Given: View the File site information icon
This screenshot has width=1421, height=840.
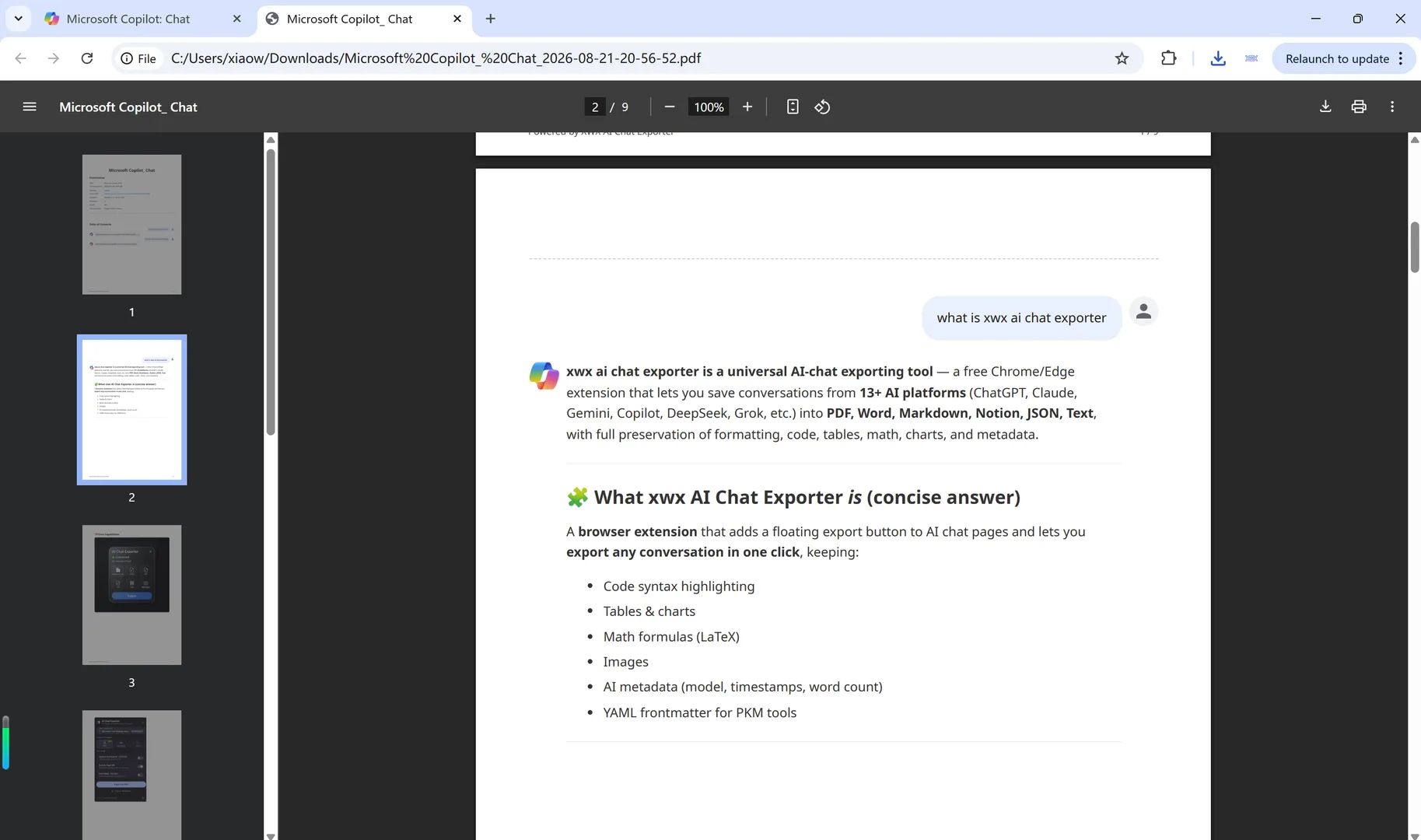Looking at the screenshot, I should 138,58.
